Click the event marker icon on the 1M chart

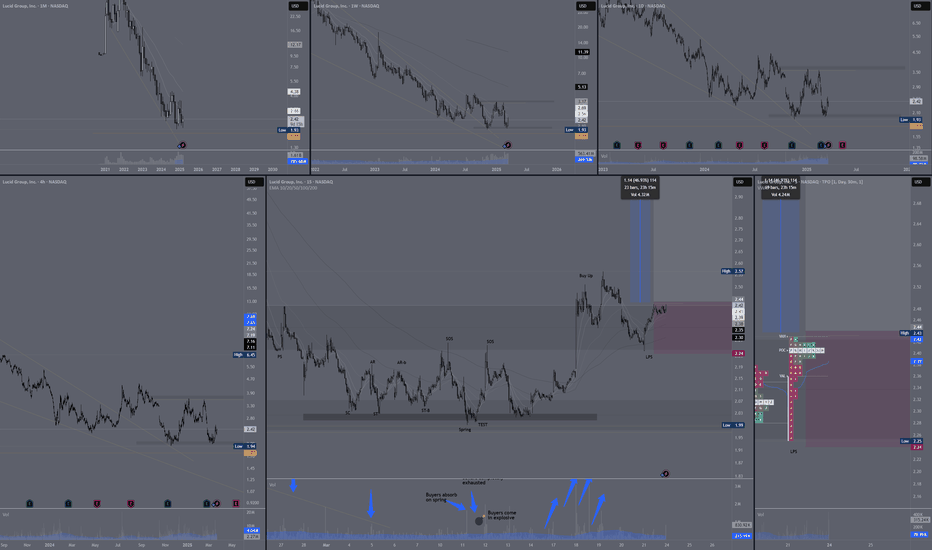(182, 145)
